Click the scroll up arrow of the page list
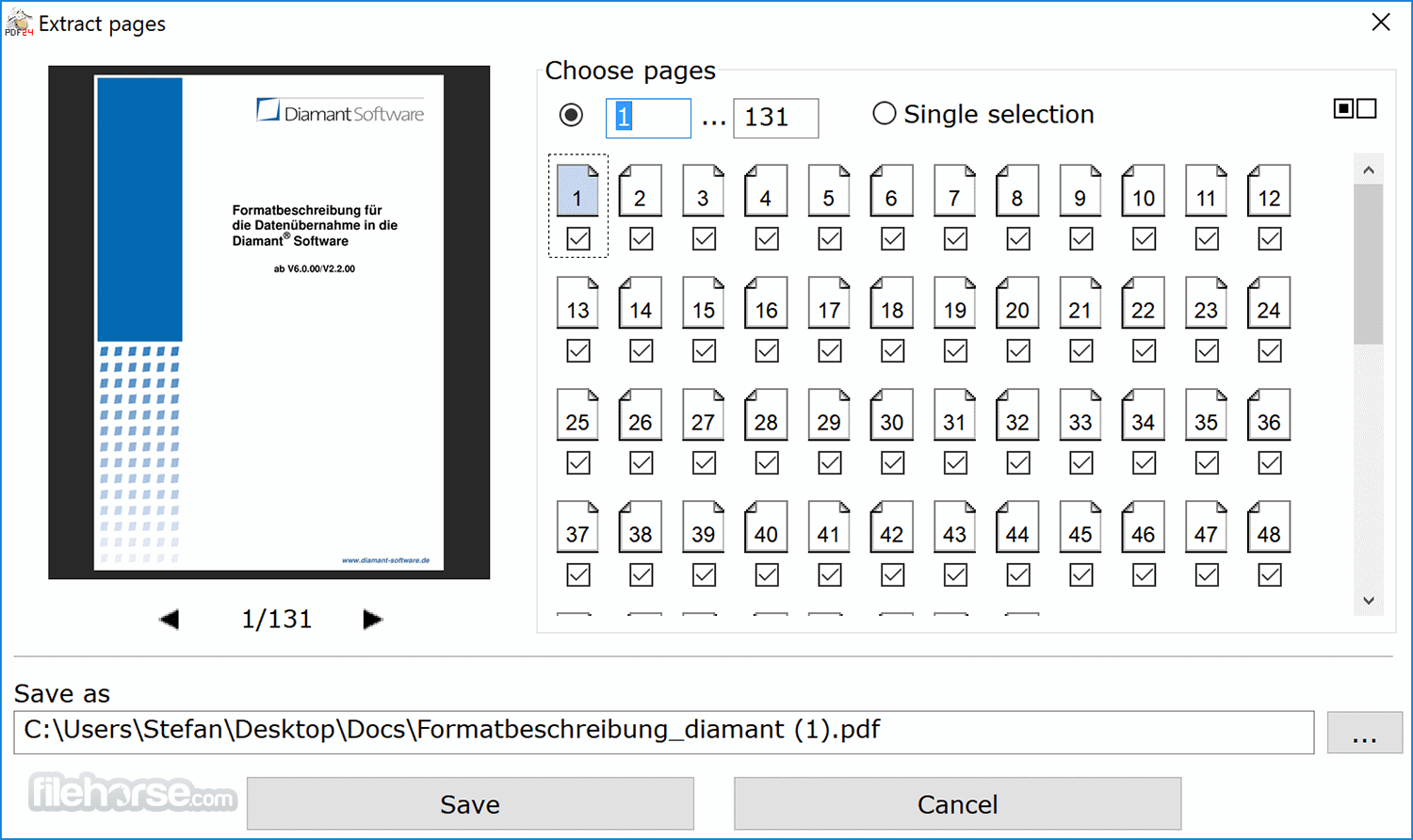Viewport: 1413px width, 840px height. click(x=1369, y=170)
